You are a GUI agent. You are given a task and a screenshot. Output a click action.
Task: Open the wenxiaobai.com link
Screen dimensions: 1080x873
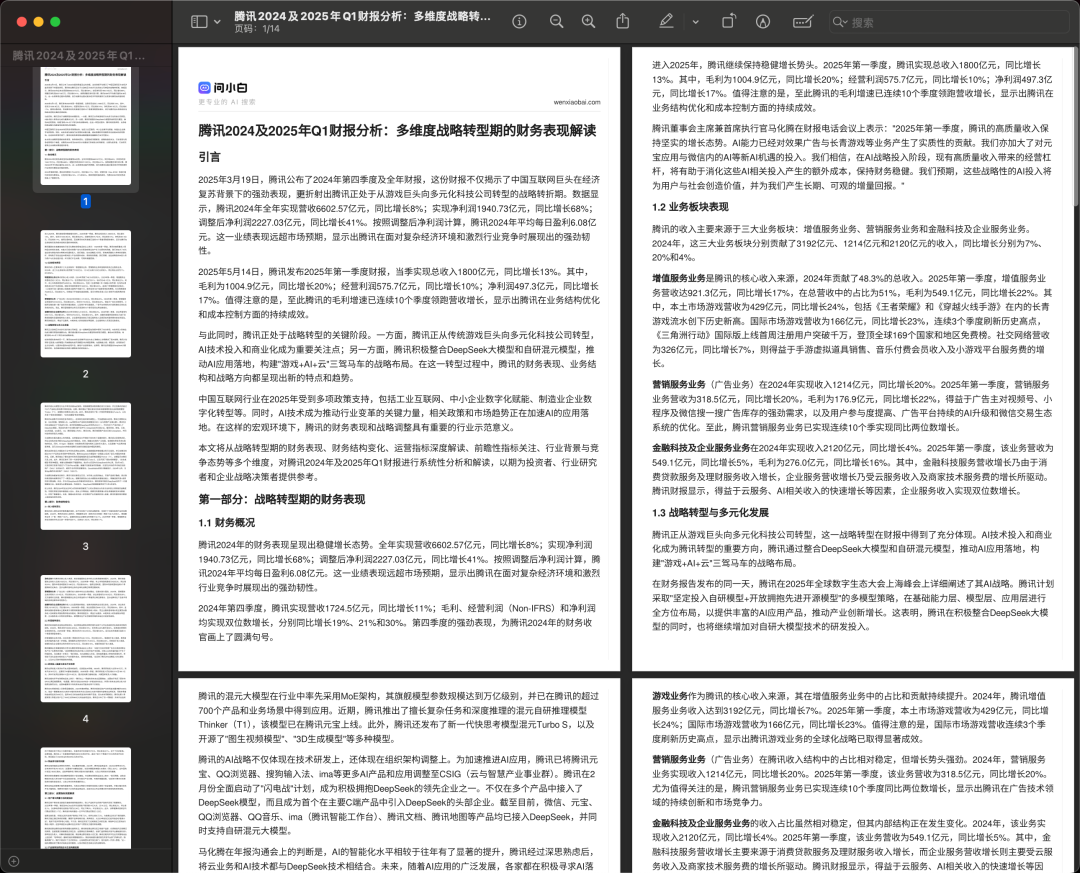[577, 102]
